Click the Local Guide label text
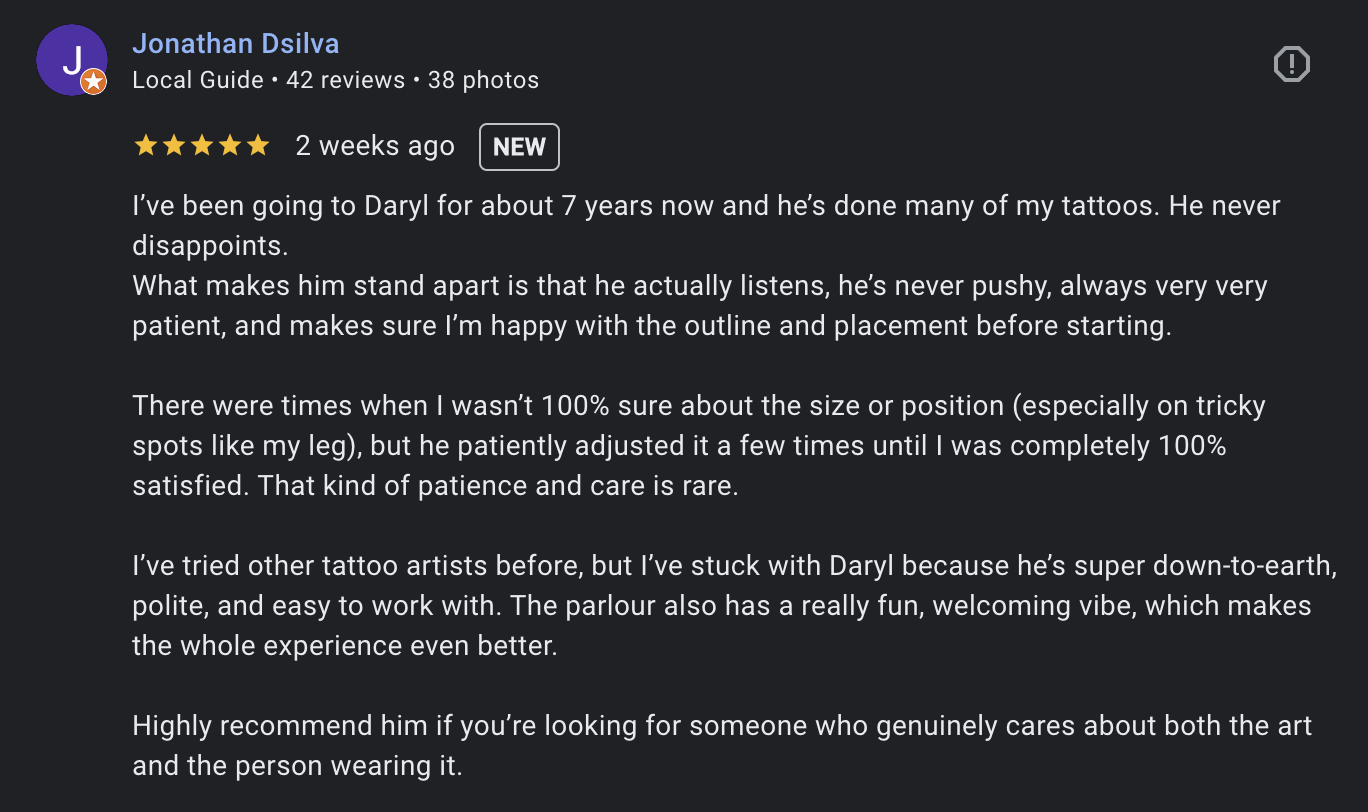This screenshot has width=1368, height=812. coord(198,80)
